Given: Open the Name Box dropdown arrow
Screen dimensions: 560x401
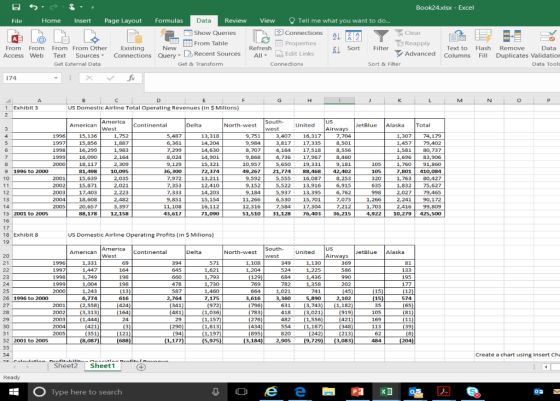Looking at the screenshot, I should [56, 78].
